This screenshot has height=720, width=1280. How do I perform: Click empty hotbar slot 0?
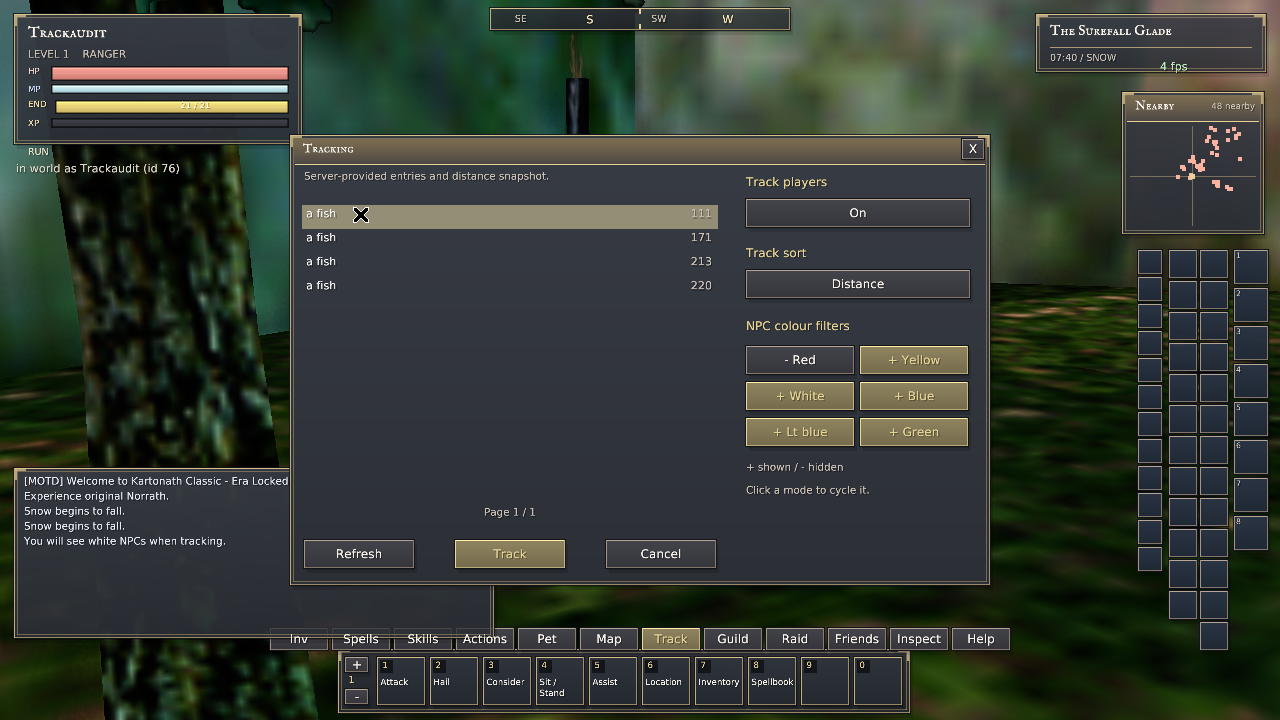pos(878,681)
